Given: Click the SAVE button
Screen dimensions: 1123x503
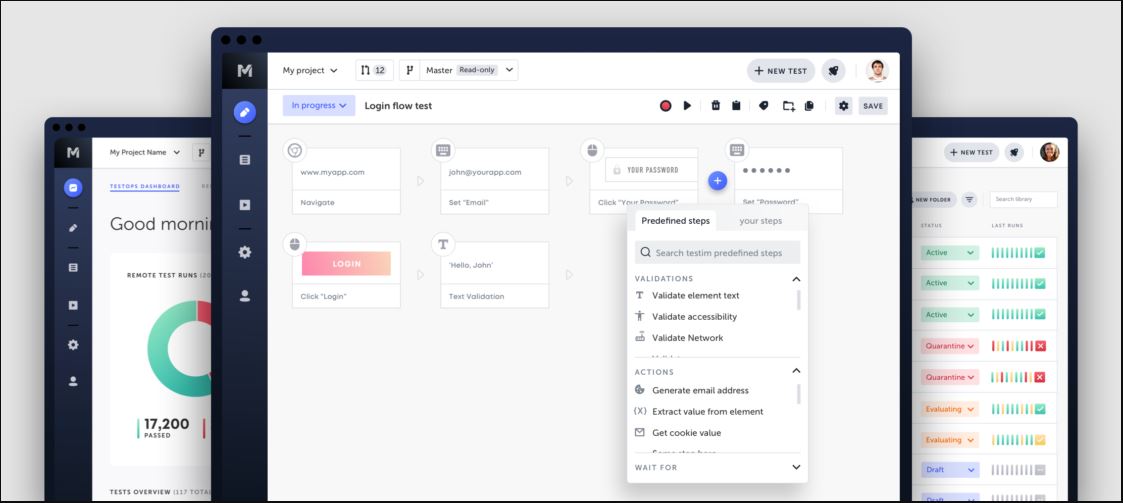Looking at the screenshot, I should (x=873, y=106).
